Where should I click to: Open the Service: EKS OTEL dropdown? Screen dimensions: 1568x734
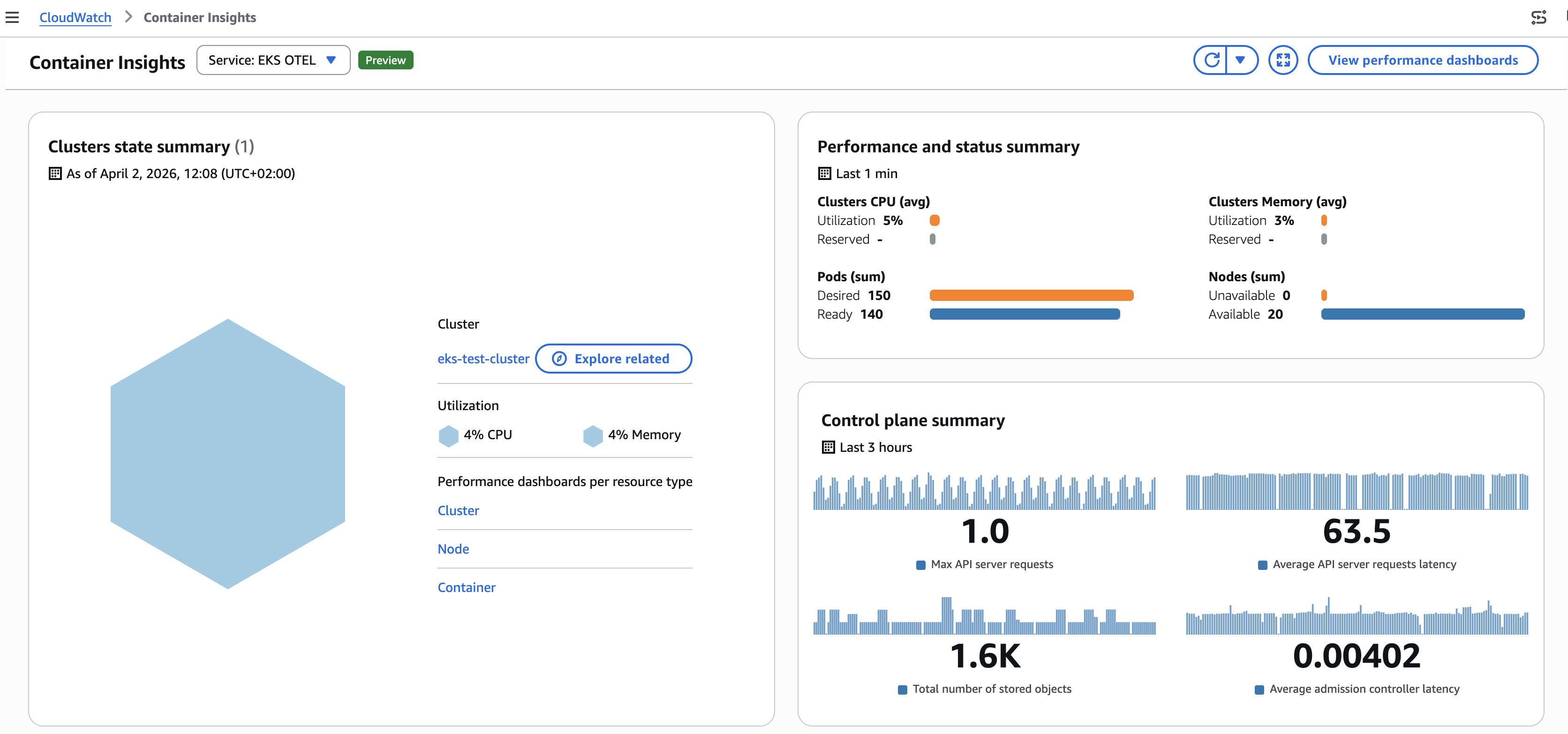[273, 60]
